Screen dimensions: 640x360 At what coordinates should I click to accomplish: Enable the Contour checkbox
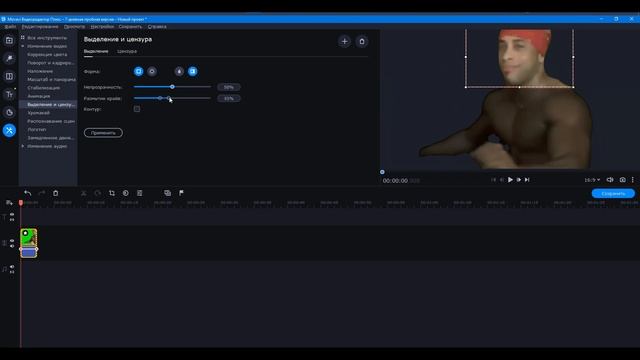pos(137,109)
